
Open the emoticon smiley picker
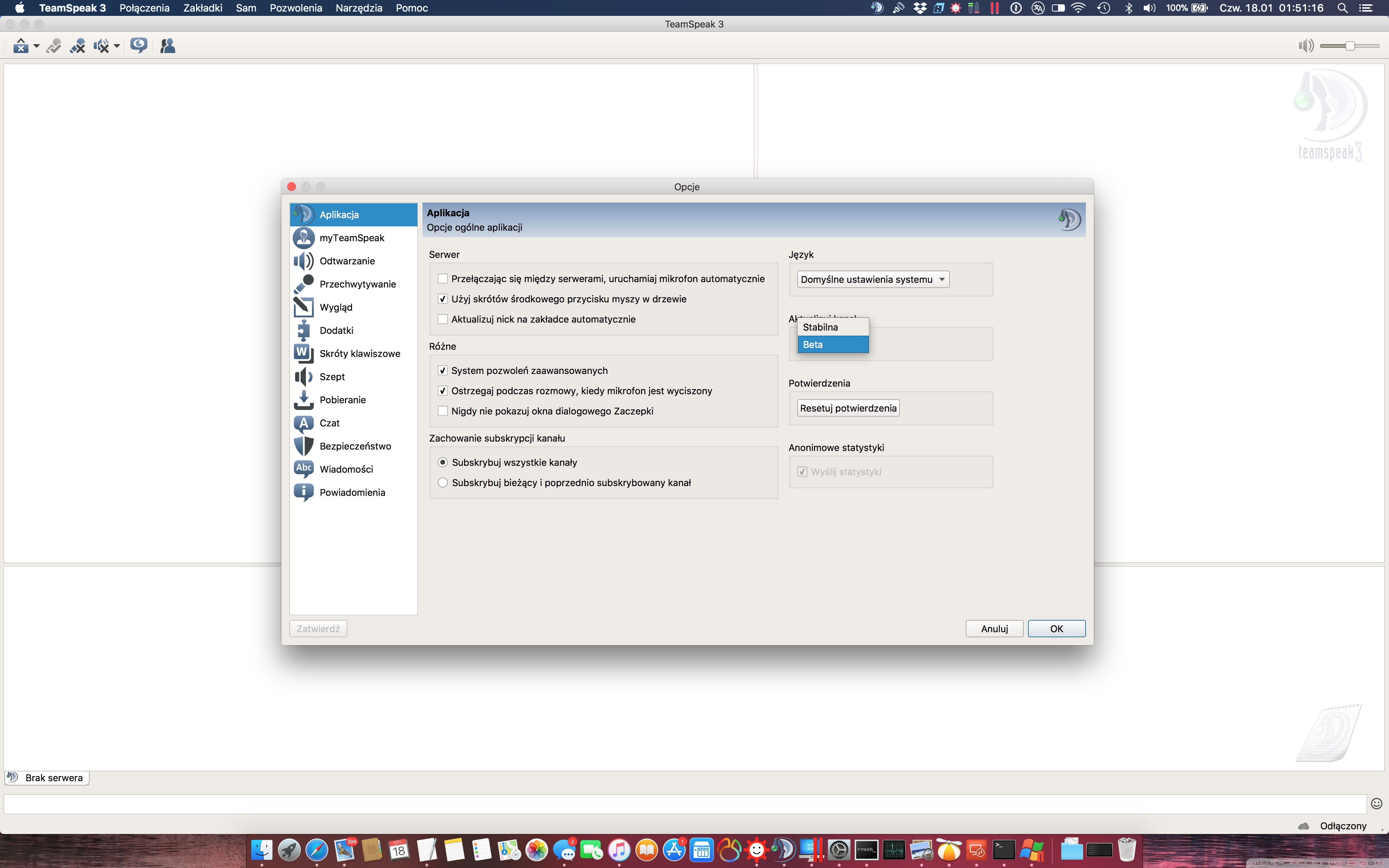click(1376, 804)
